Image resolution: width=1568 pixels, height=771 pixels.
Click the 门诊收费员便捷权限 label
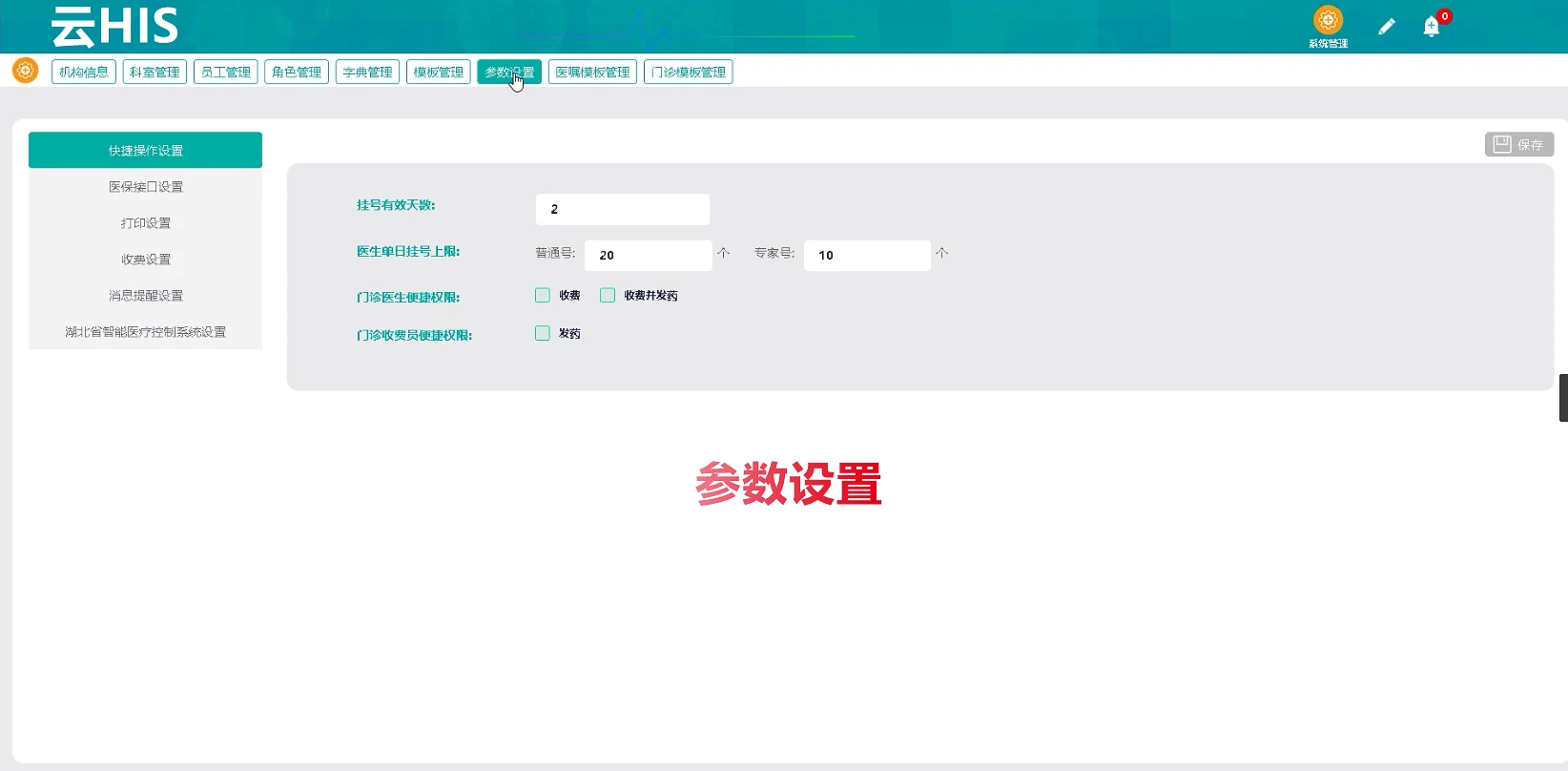point(414,335)
